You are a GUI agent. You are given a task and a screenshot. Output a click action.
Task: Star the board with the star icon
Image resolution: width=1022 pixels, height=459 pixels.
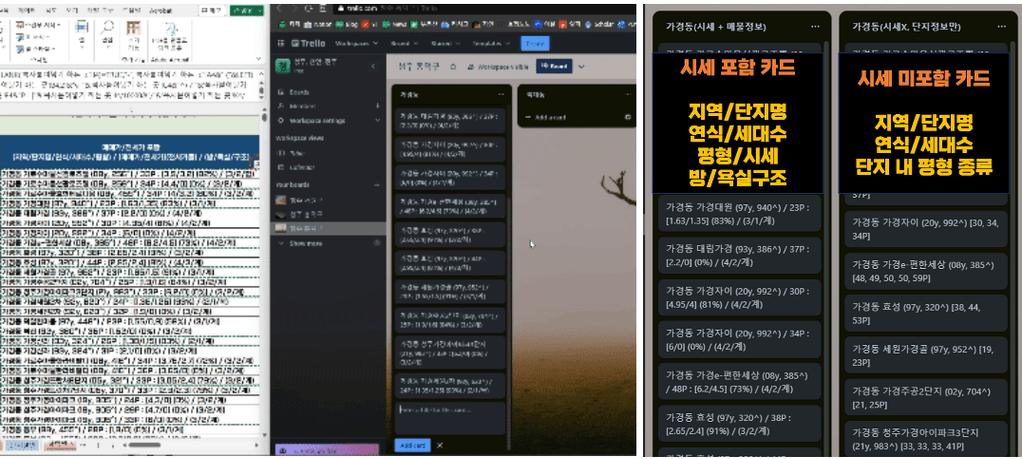(453, 67)
